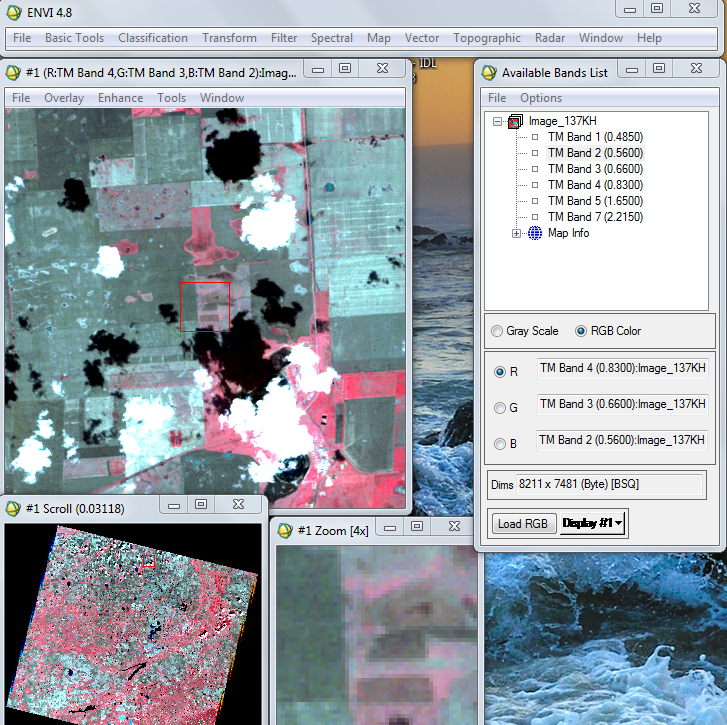The image size is (727, 725).
Task: Select the B channel radio button
Action: [x=501, y=444]
